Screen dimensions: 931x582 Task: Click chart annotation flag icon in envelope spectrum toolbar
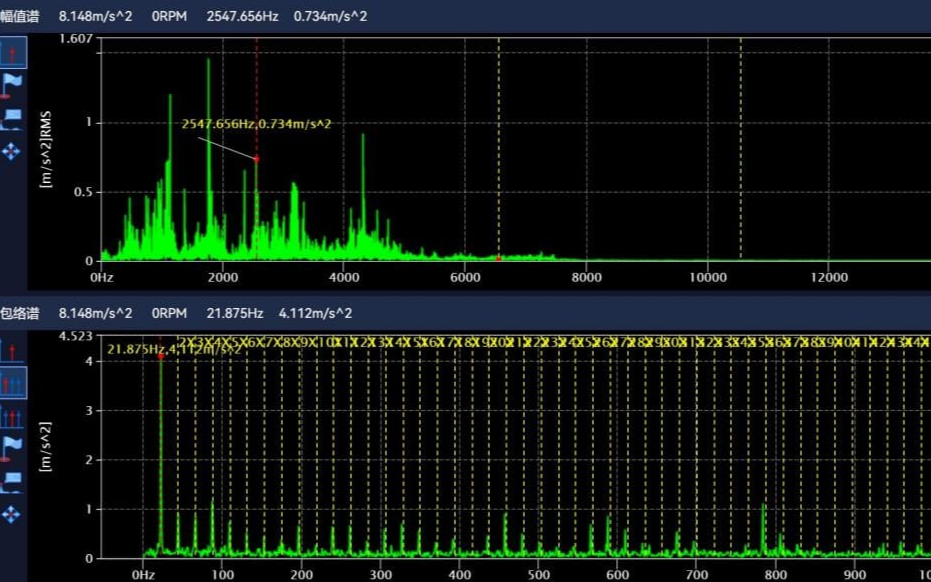pos(12,482)
